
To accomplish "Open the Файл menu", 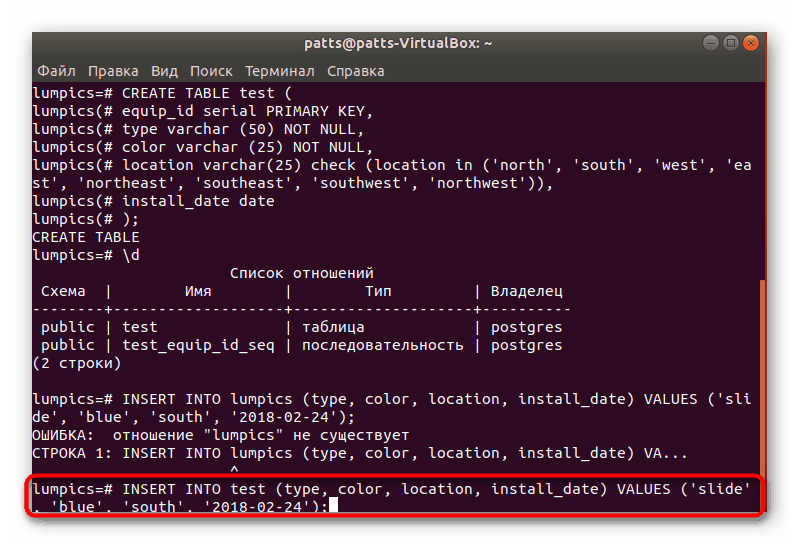I will [x=57, y=71].
